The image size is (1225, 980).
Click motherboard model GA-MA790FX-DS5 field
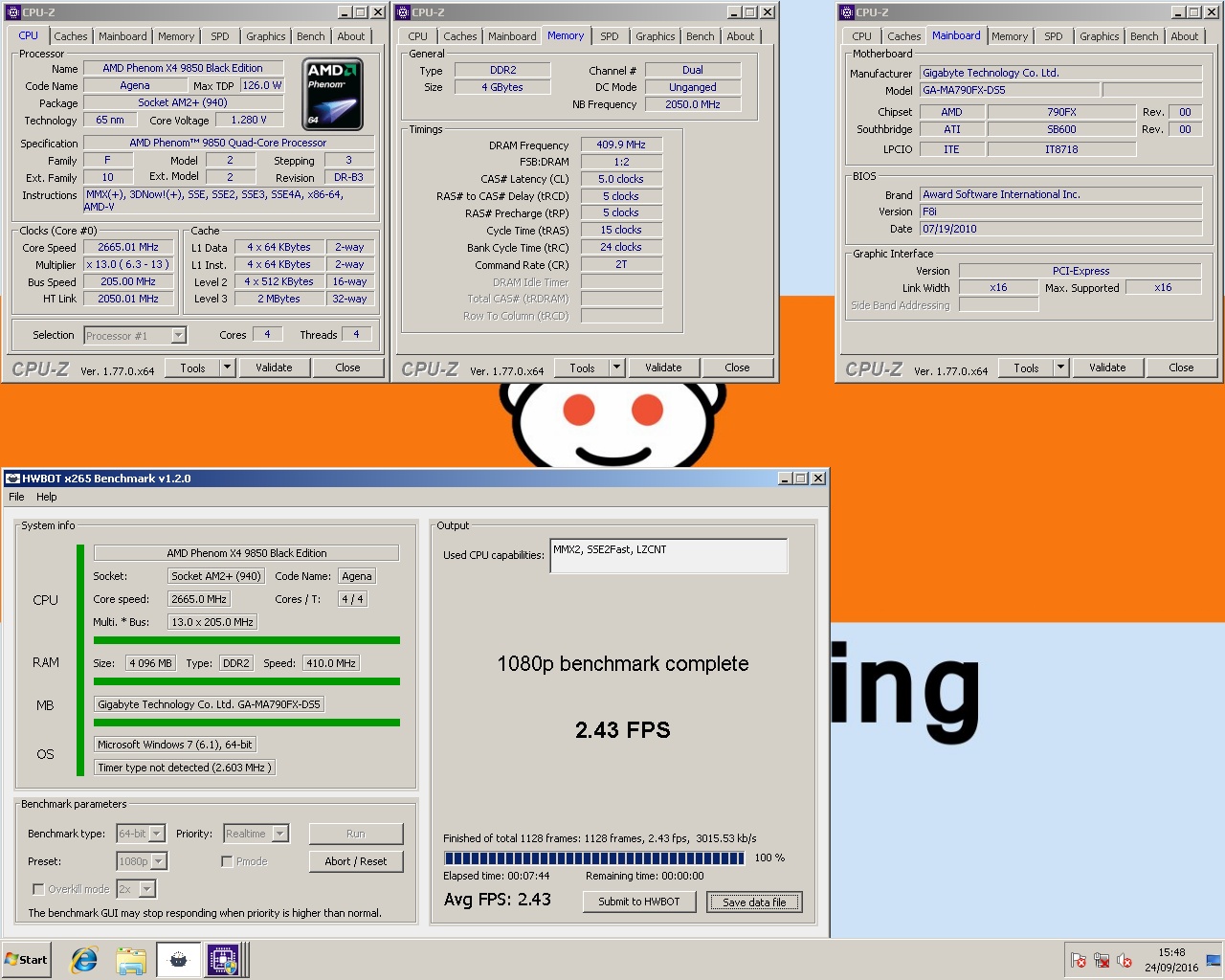click(x=1009, y=90)
